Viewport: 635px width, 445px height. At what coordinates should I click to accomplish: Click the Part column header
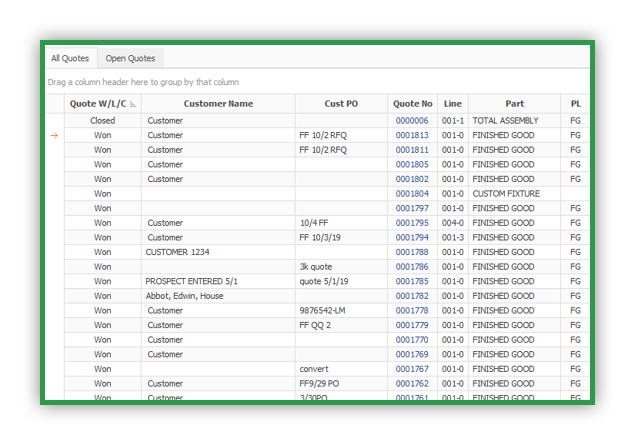click(x=514, y=104)
